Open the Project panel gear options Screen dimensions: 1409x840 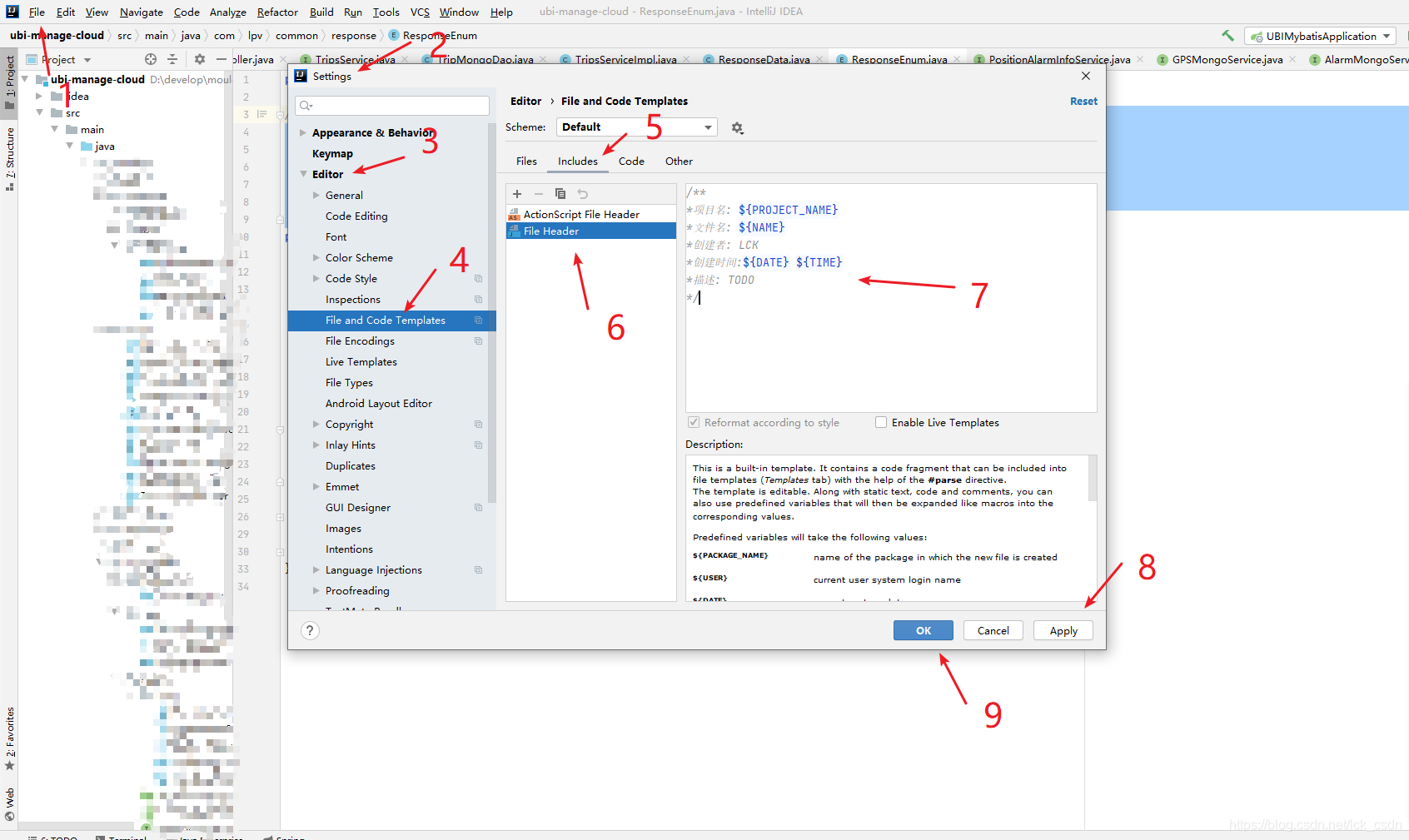(200, 59)
